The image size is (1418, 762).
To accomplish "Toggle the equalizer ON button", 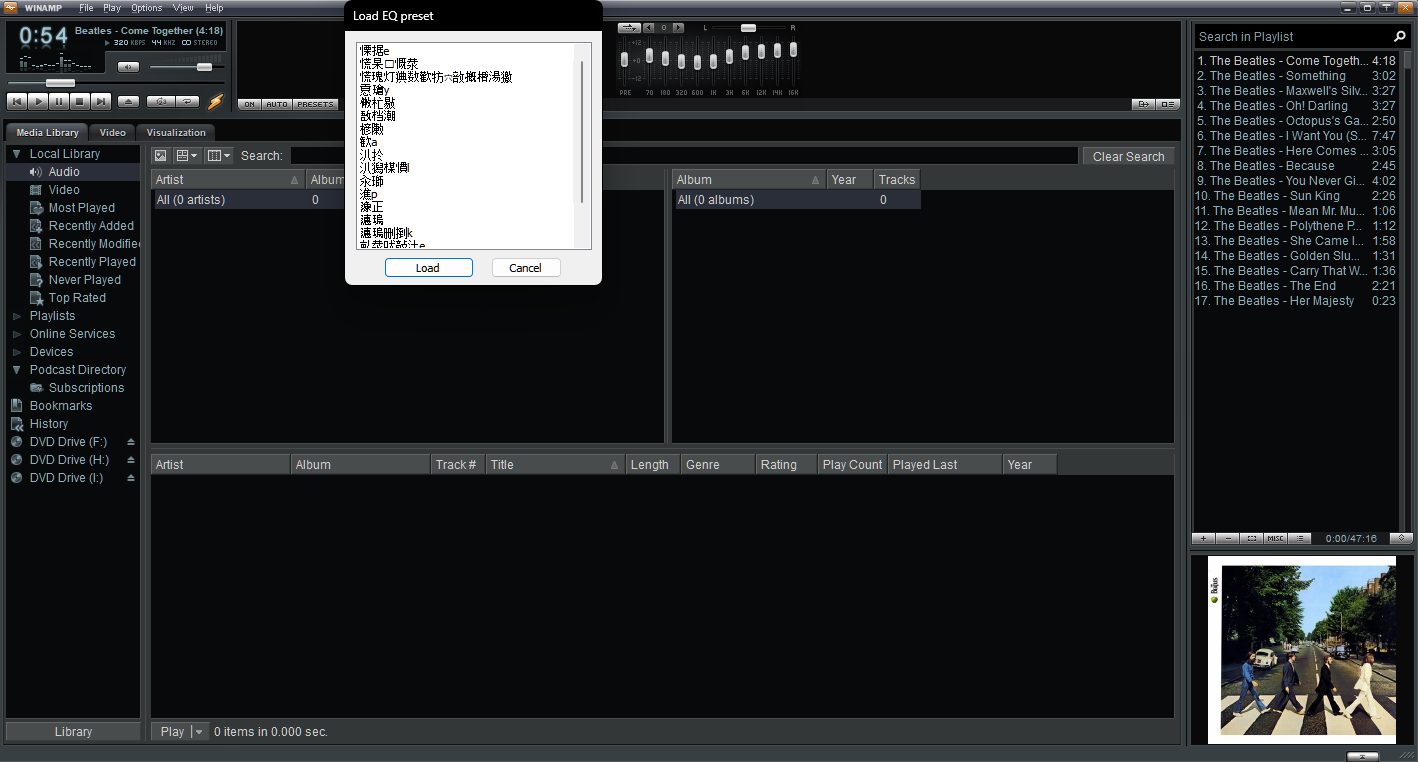I will 249,104.
